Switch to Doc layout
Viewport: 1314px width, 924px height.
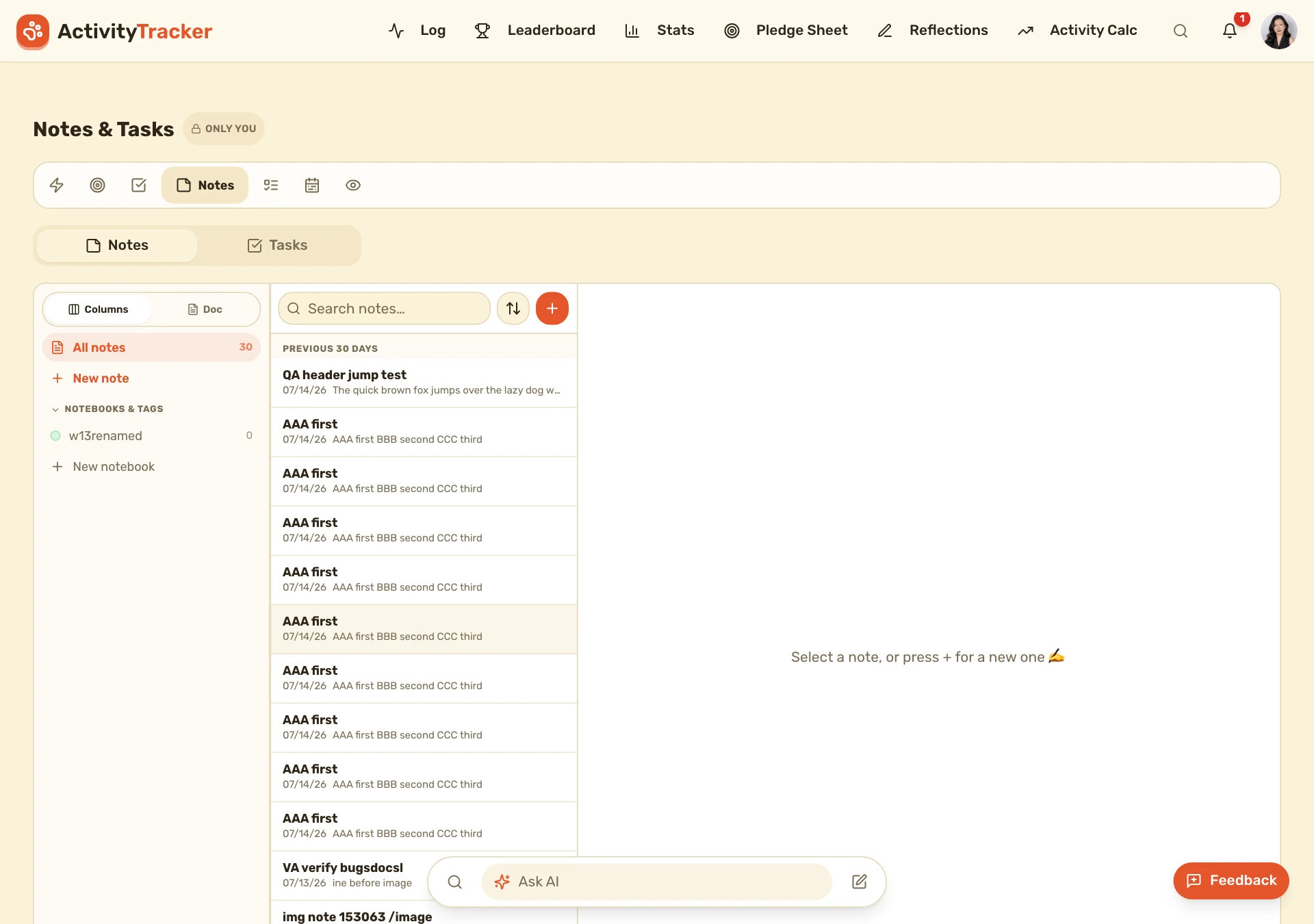[205, 309]
